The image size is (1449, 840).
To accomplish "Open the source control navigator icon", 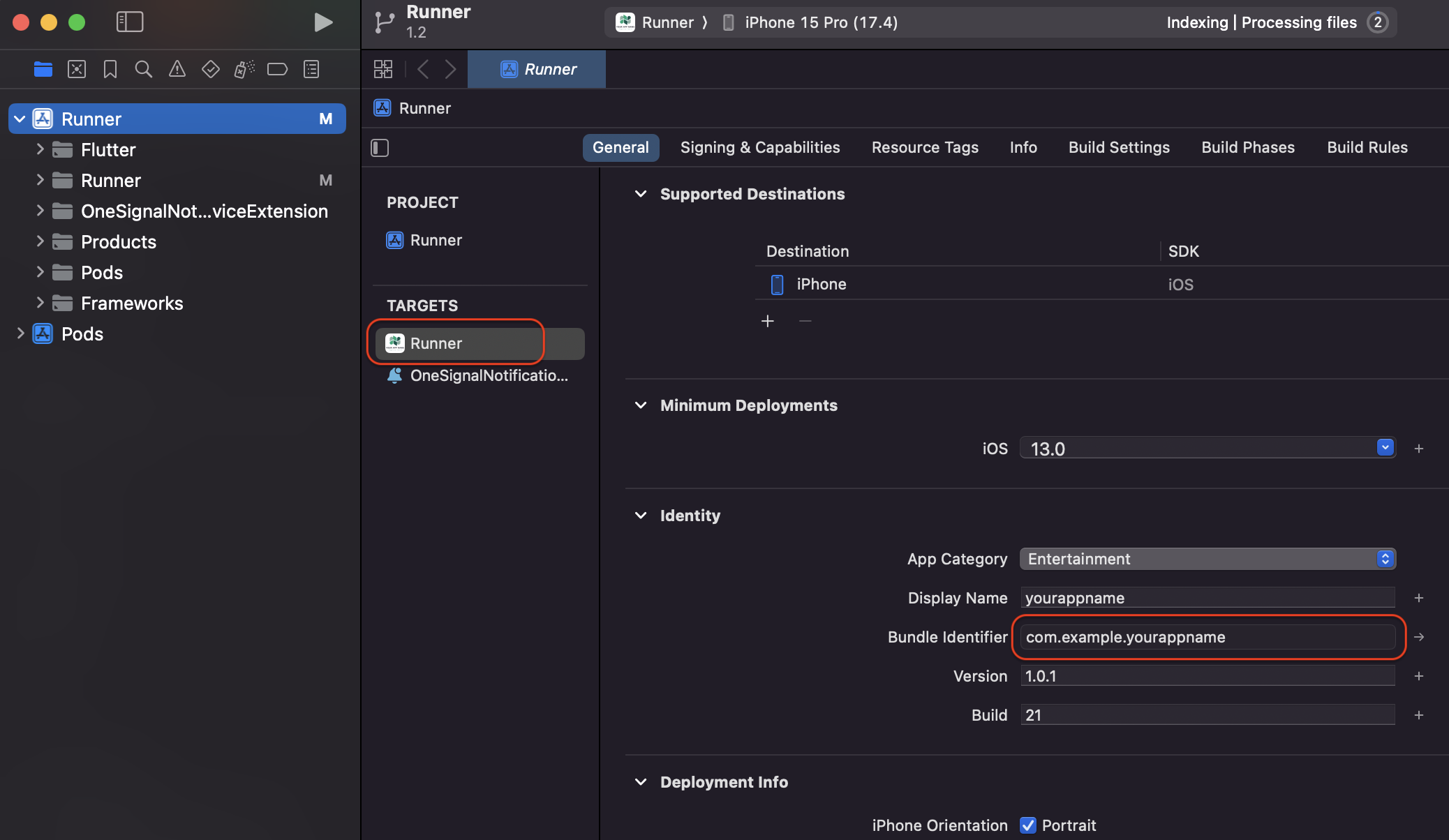I will [x=77, y=69].
